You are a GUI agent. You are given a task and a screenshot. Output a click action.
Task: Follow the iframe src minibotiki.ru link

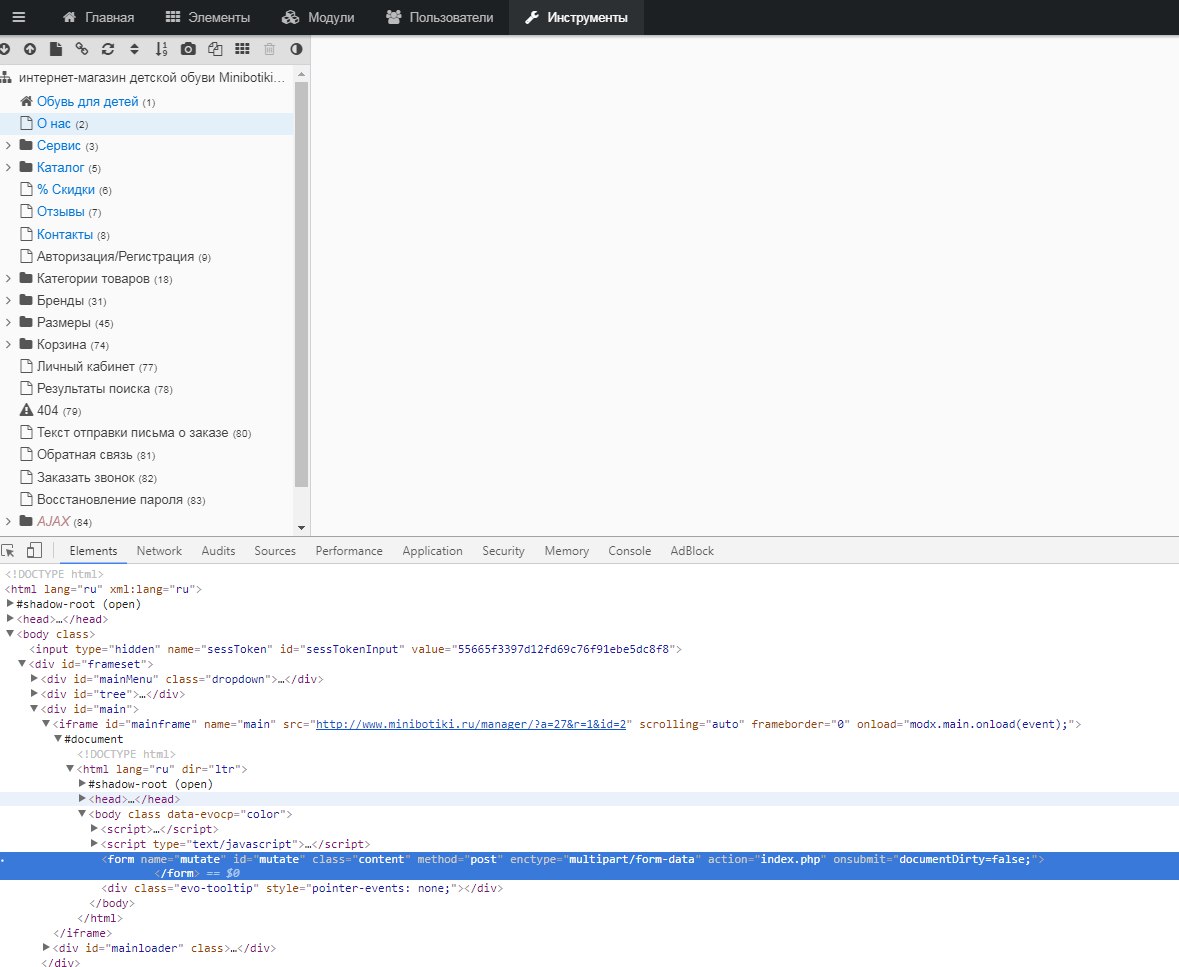click(x=471, y=724)
